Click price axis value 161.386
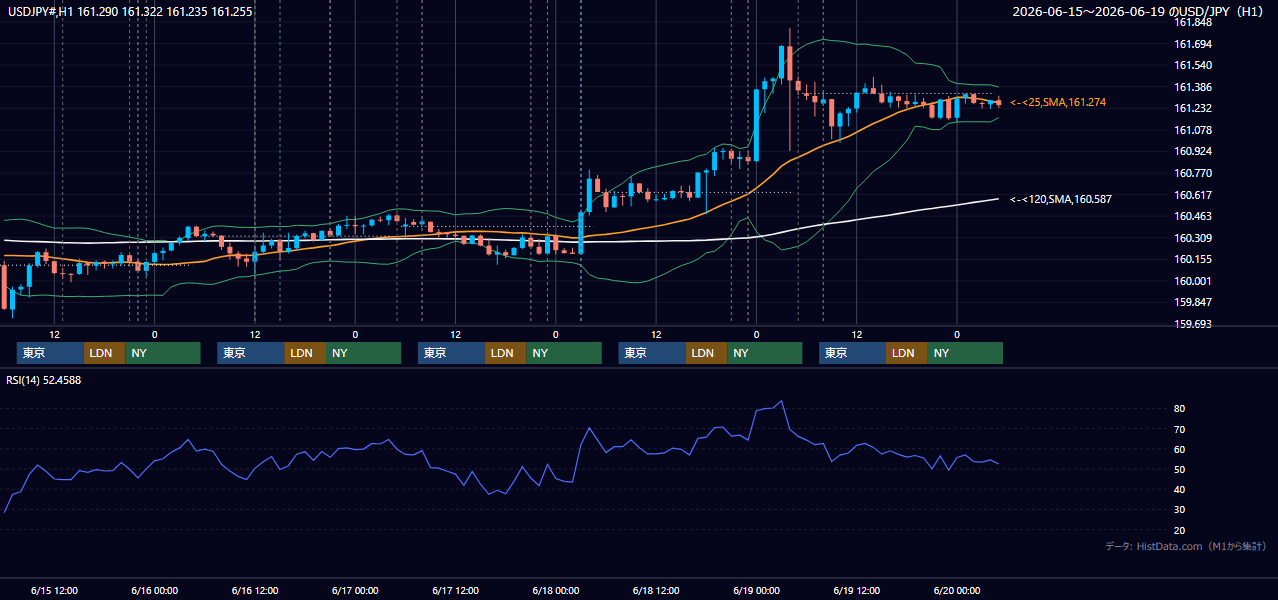 (x=1193, y=87)
